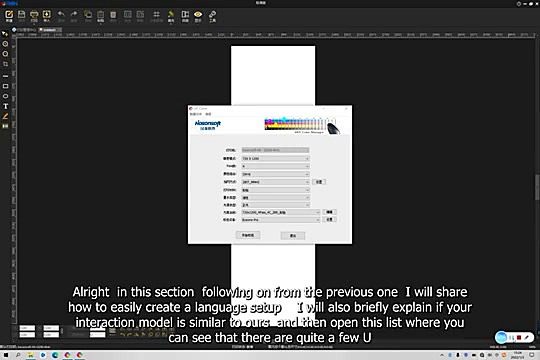540x360 pixels.
Task: Select the Text tool
Action: click(x=5, y=106)
